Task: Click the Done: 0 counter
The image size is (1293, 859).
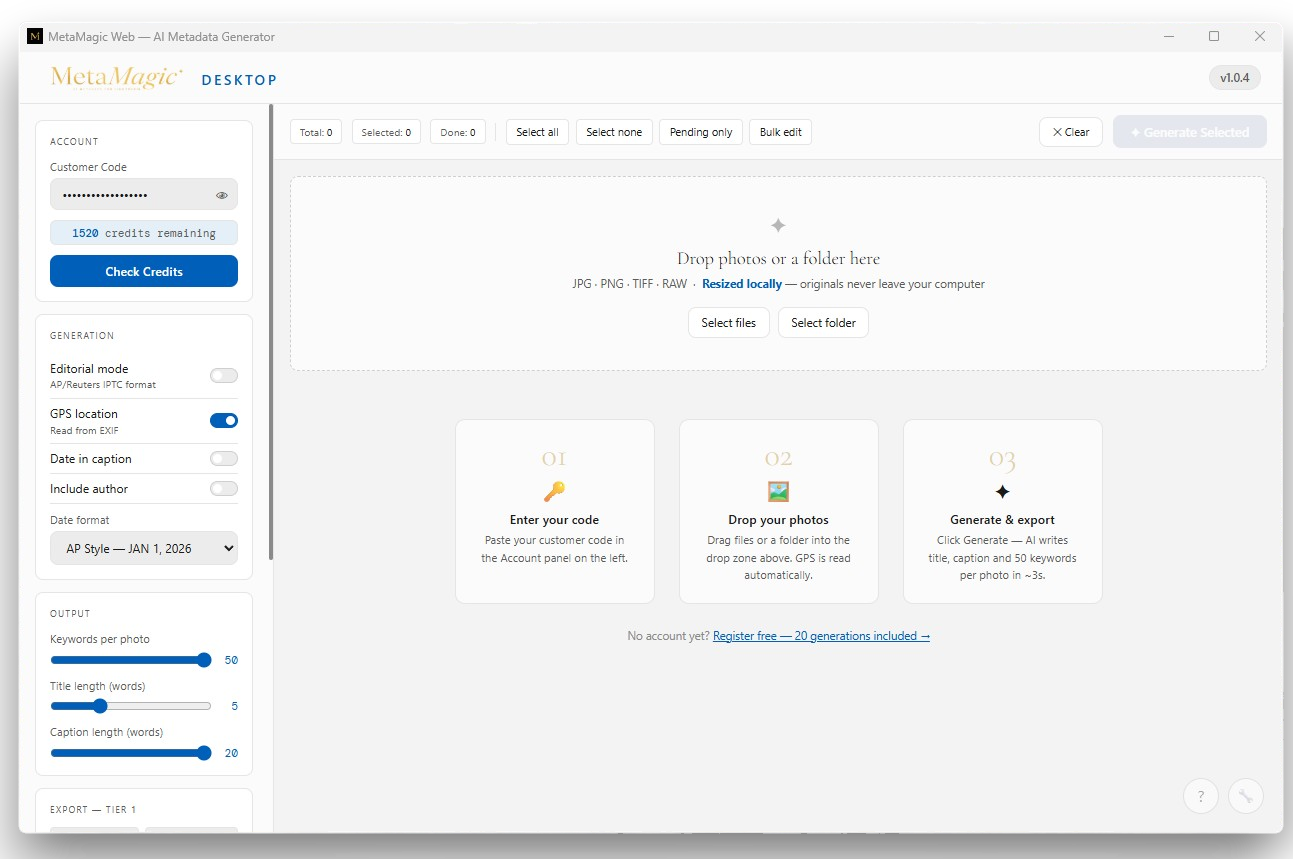Action: [x=458, y=132]
